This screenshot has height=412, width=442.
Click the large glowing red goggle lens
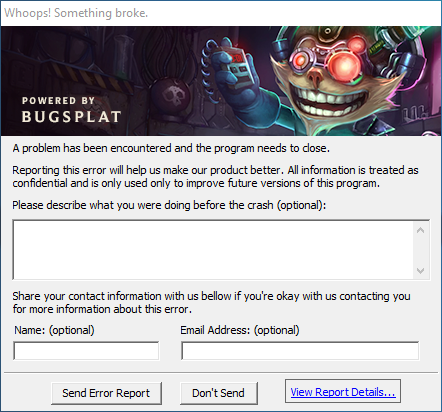344,64
